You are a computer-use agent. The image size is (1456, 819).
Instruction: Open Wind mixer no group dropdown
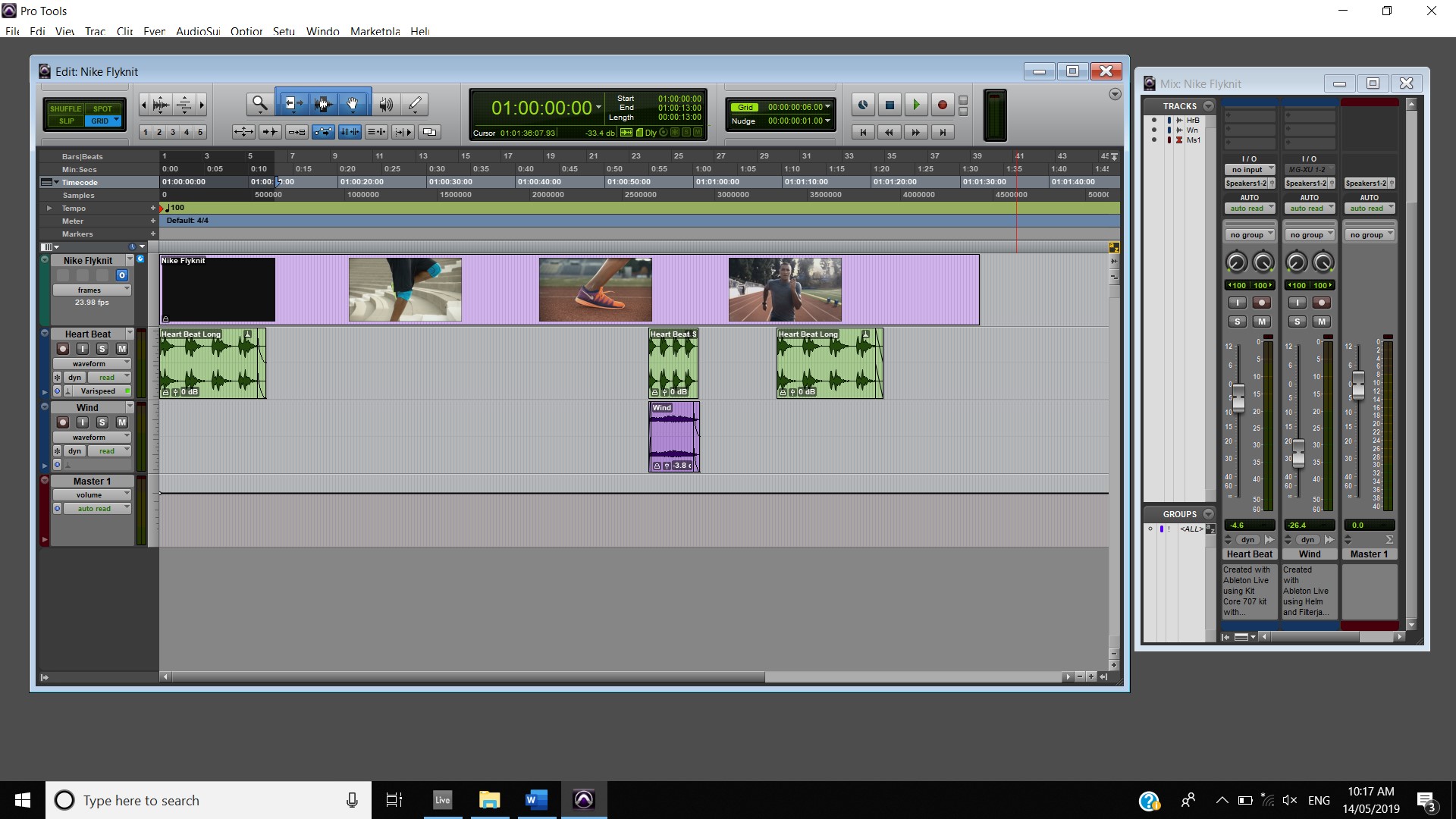(1310, 235)
